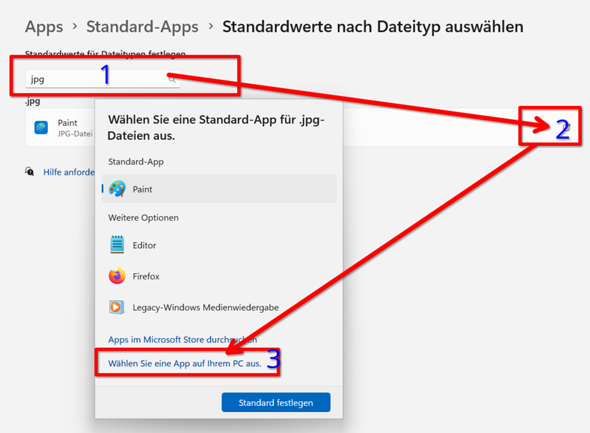Open the external link icon at row end
The image size is (590, 433).
tap(567, 127)
